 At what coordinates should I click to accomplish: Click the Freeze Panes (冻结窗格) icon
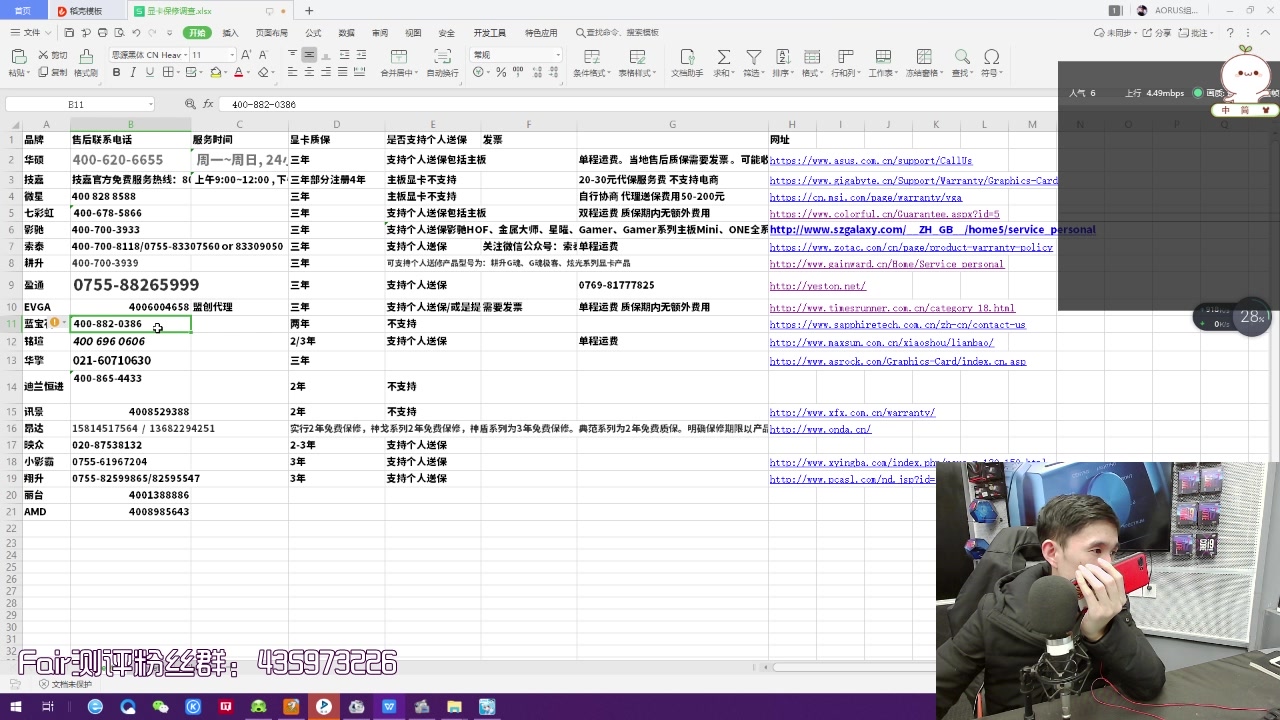[x=922, y=57]
